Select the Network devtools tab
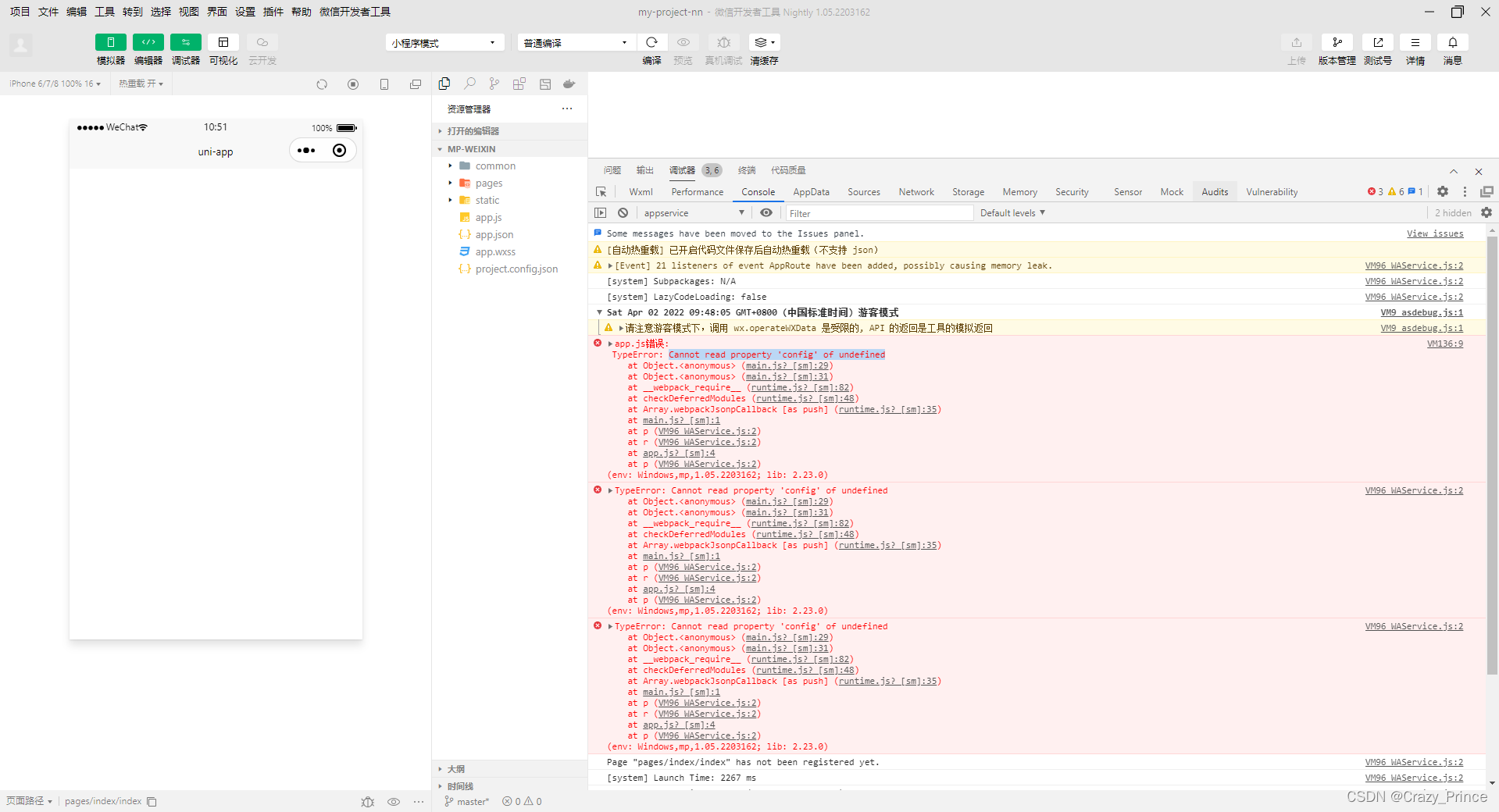Image resolution: width=1499 pixels, height=812 pixels. pyautogui.click(x=916, y=192)
